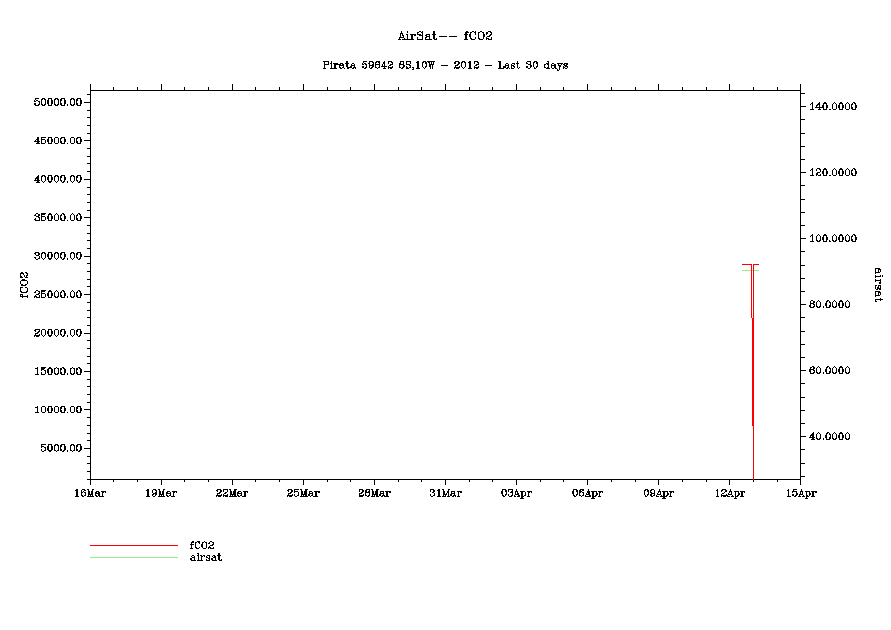Select the 16Mar date on x-axis
Viewport: 891px width, 630px height.
[x=90, y=493]
